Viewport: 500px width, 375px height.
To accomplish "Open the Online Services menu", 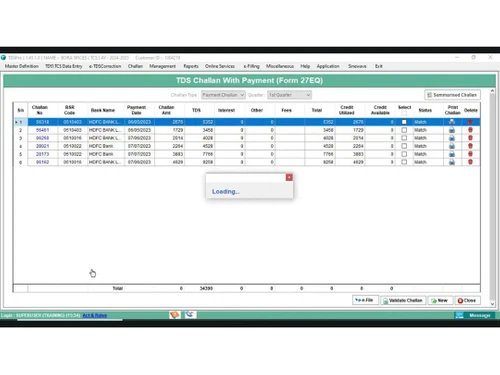I will 220,66.
